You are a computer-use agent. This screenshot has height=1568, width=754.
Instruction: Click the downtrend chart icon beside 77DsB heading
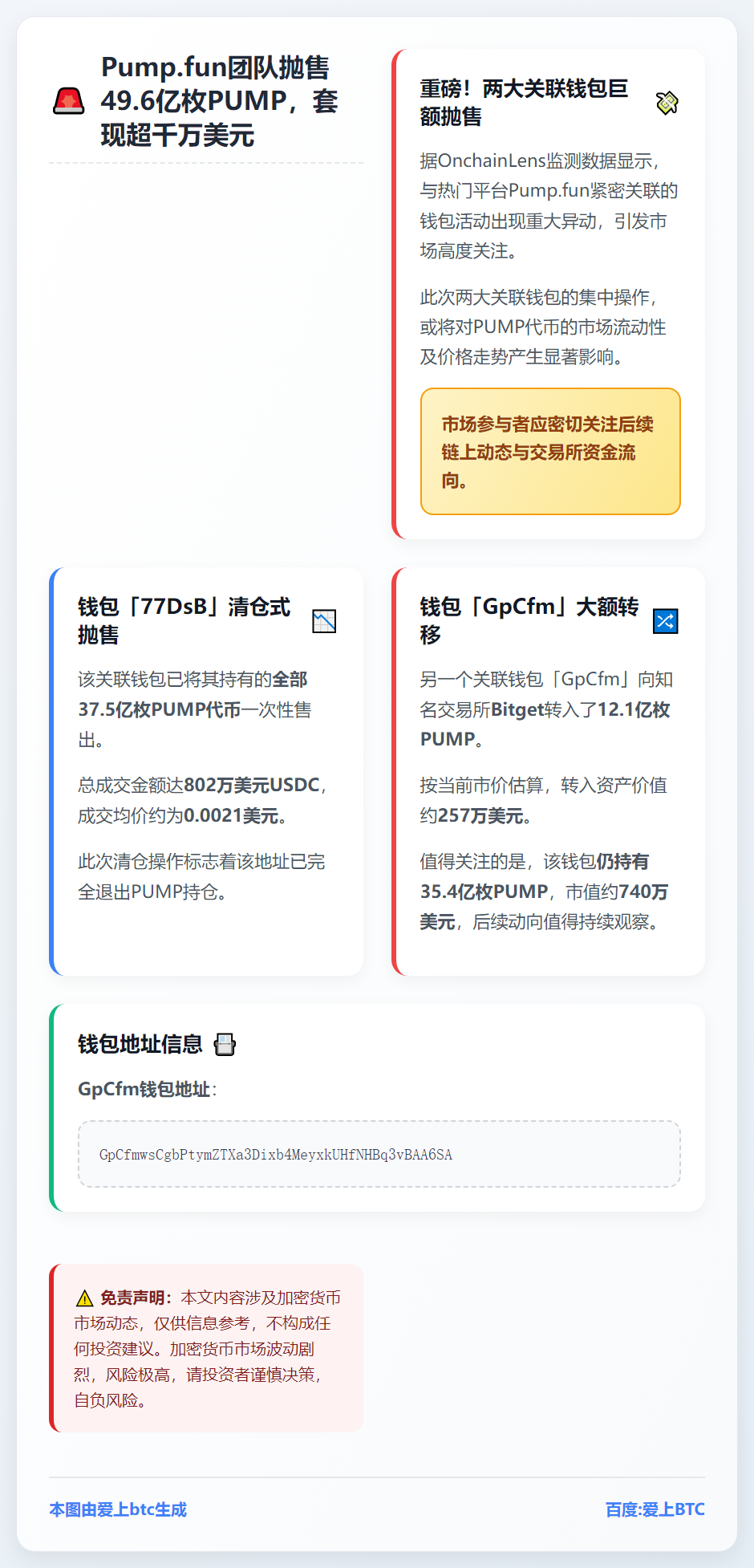(324, 621)
